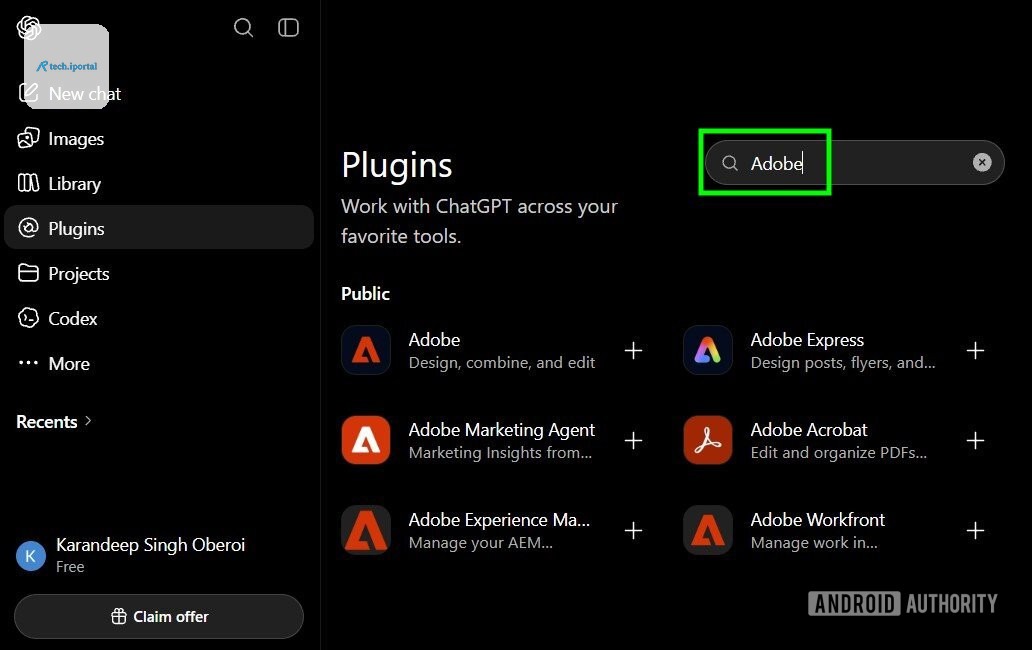
Task: Add the Adobe Workfront plugin
Action: pyautogui.click(x=975, y=530)
